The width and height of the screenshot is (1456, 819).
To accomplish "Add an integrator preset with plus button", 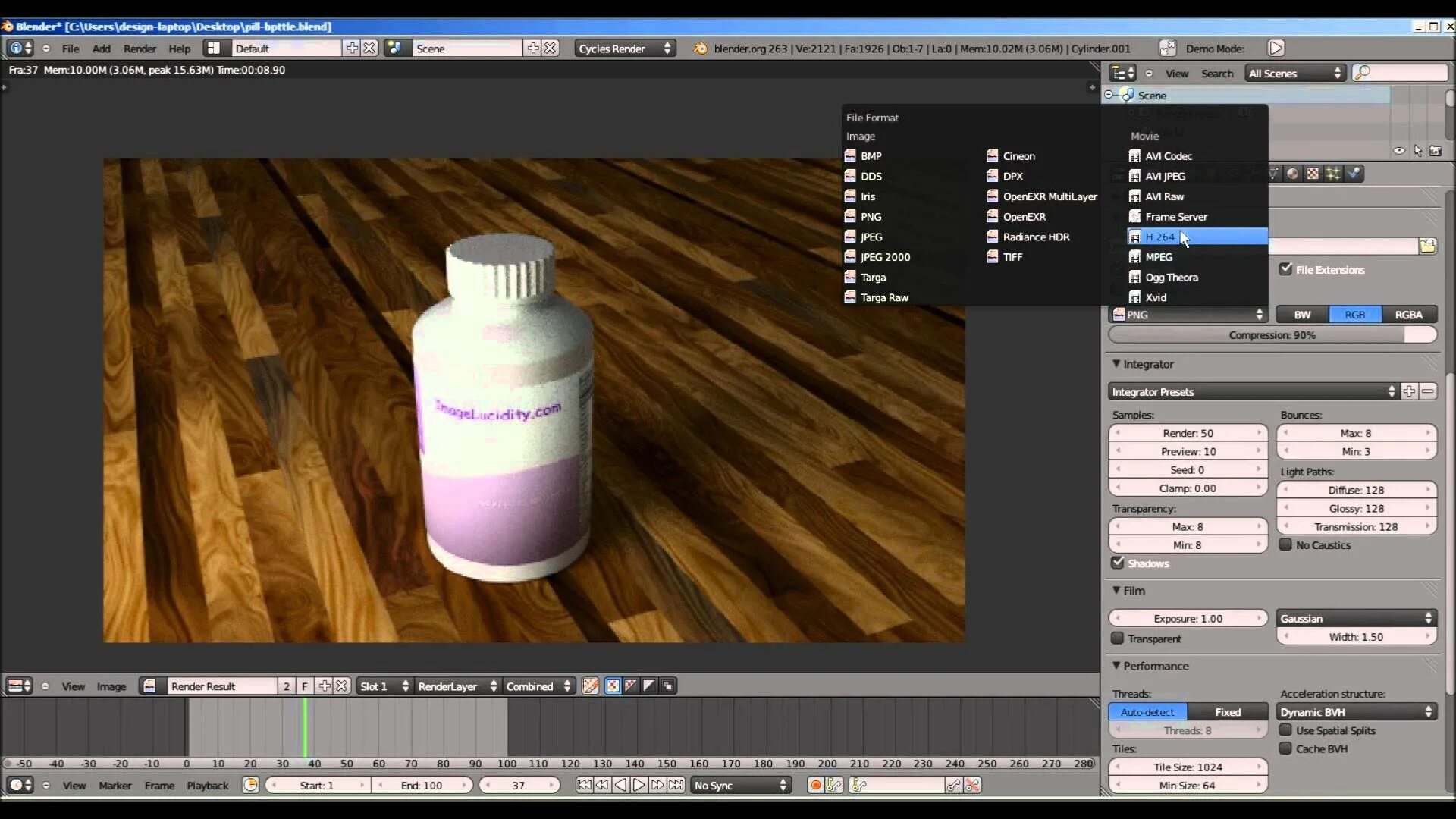I will coord(1409,392).
